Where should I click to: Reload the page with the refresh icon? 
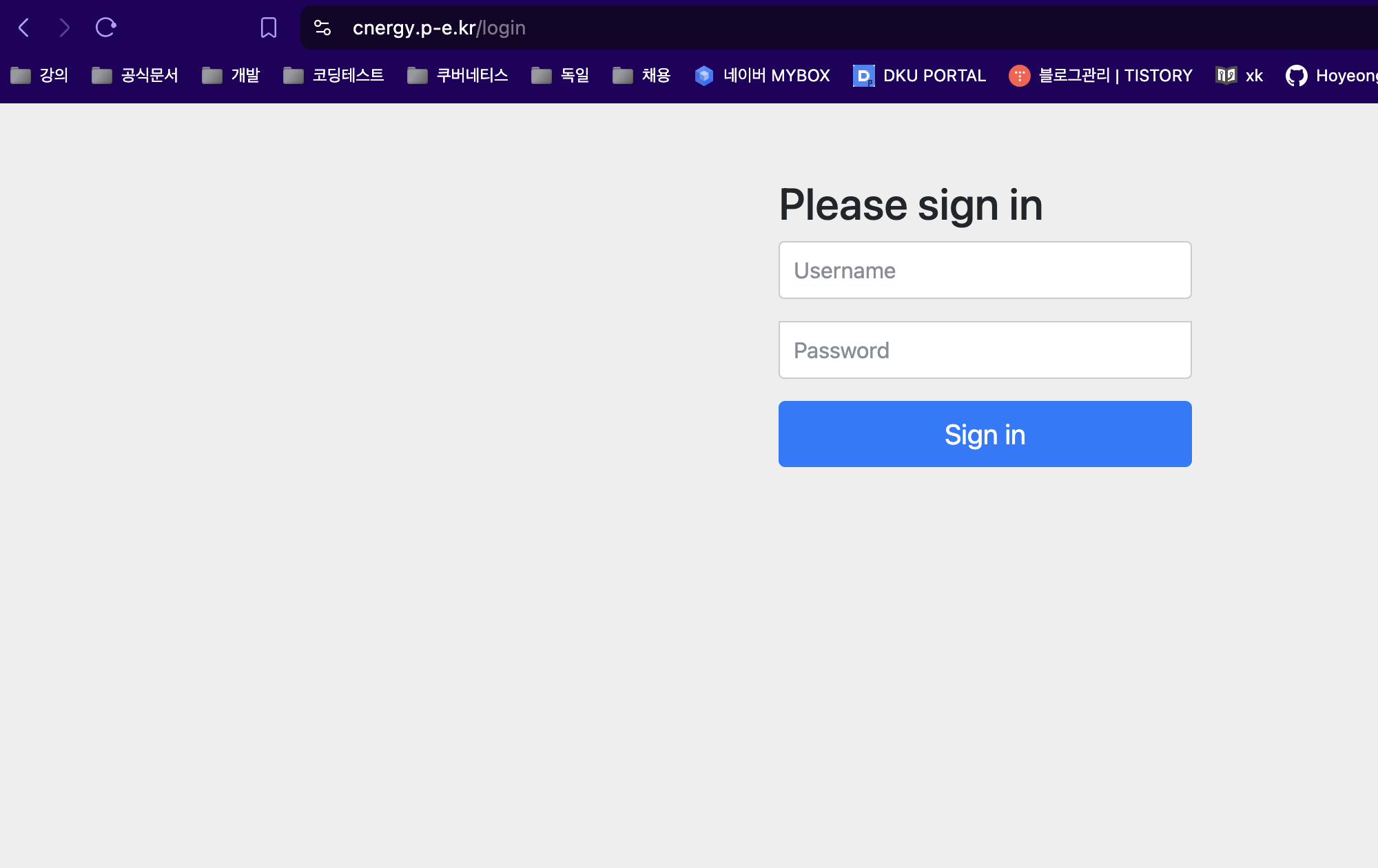(105, 28)
